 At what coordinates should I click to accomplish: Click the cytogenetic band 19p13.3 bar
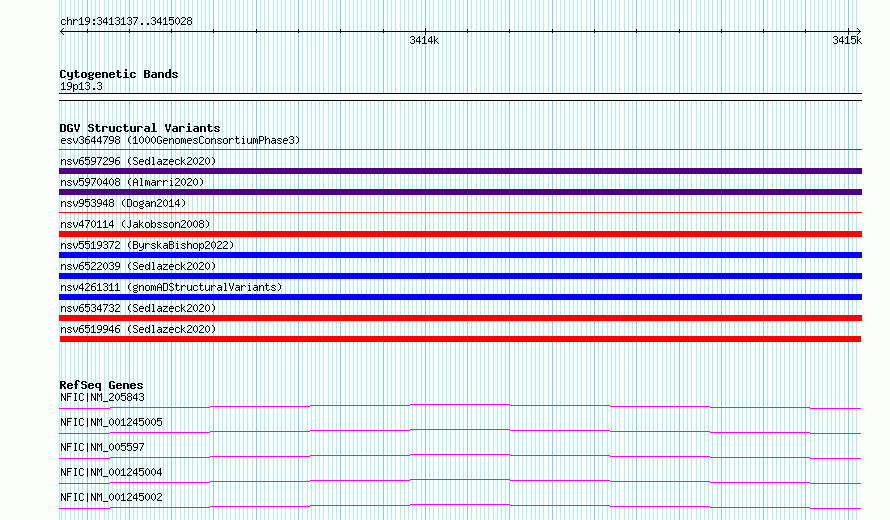pos(460,97)
